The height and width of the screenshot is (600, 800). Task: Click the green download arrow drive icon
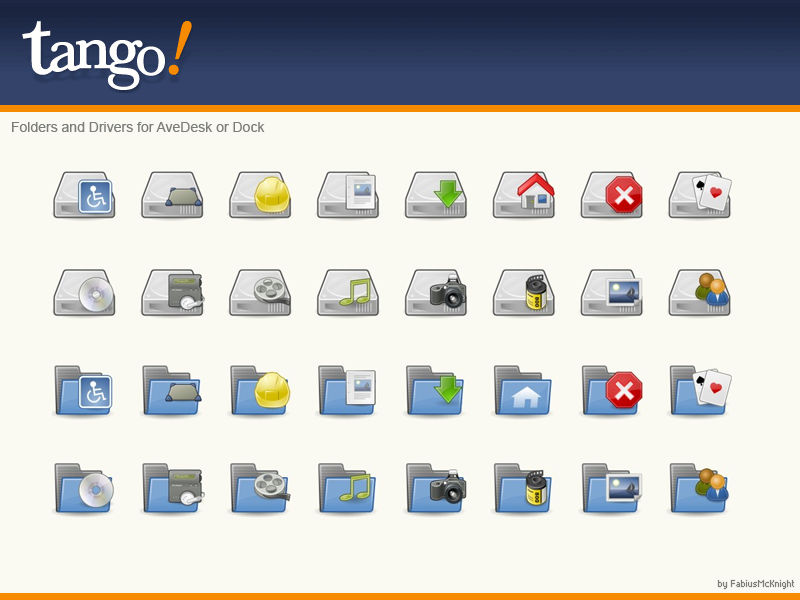[435, 195]
